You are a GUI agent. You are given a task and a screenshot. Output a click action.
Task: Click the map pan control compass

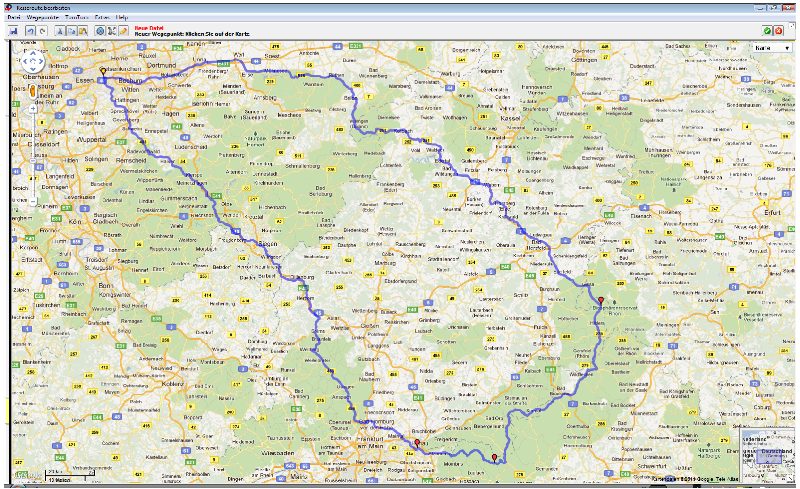click(x=34, y=61)
